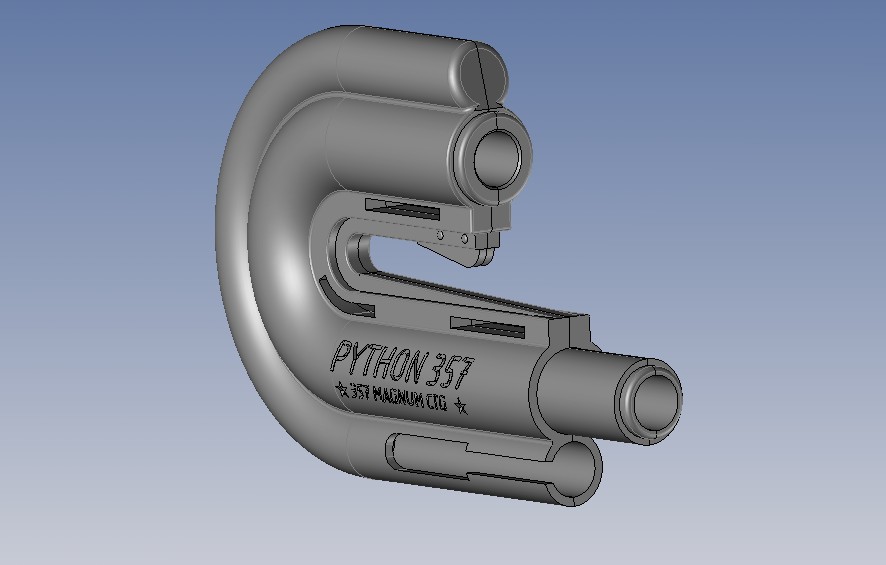Click the star left of 357 MAGNUM CTG
Image resolution: width=886 pixels, height=565 pixels.
(x=341, y=389)
